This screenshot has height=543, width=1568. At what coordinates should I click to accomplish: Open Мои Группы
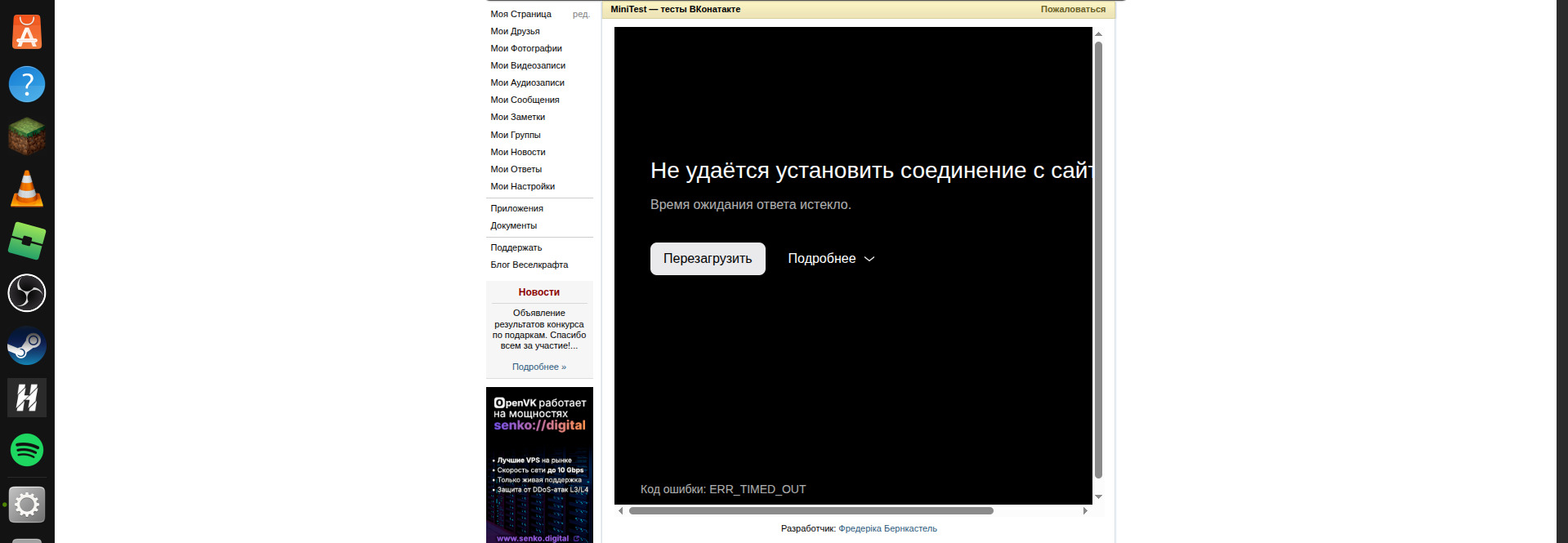(515, 135)
